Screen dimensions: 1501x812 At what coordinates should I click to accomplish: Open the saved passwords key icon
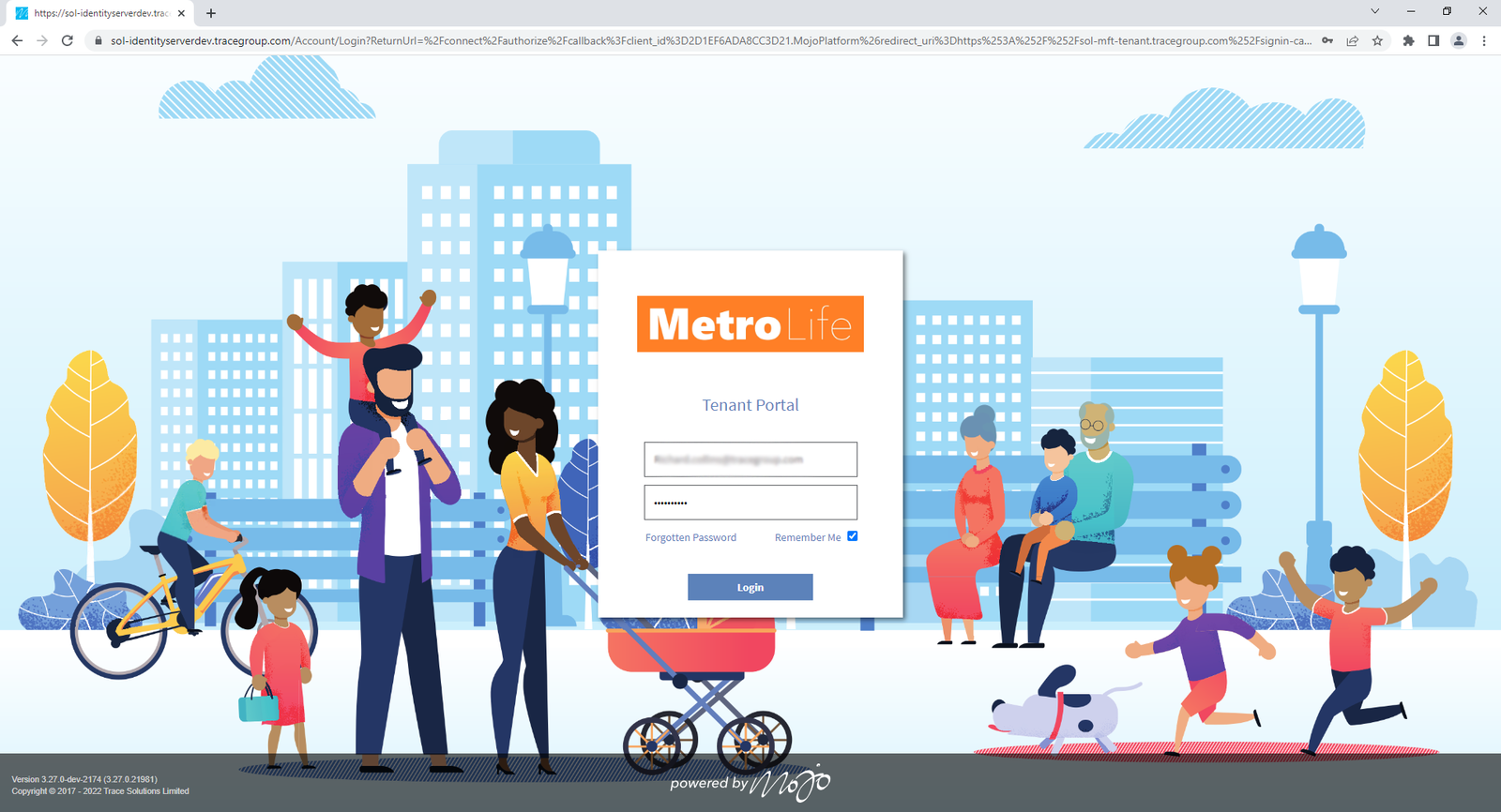(x=1327, y=40)
